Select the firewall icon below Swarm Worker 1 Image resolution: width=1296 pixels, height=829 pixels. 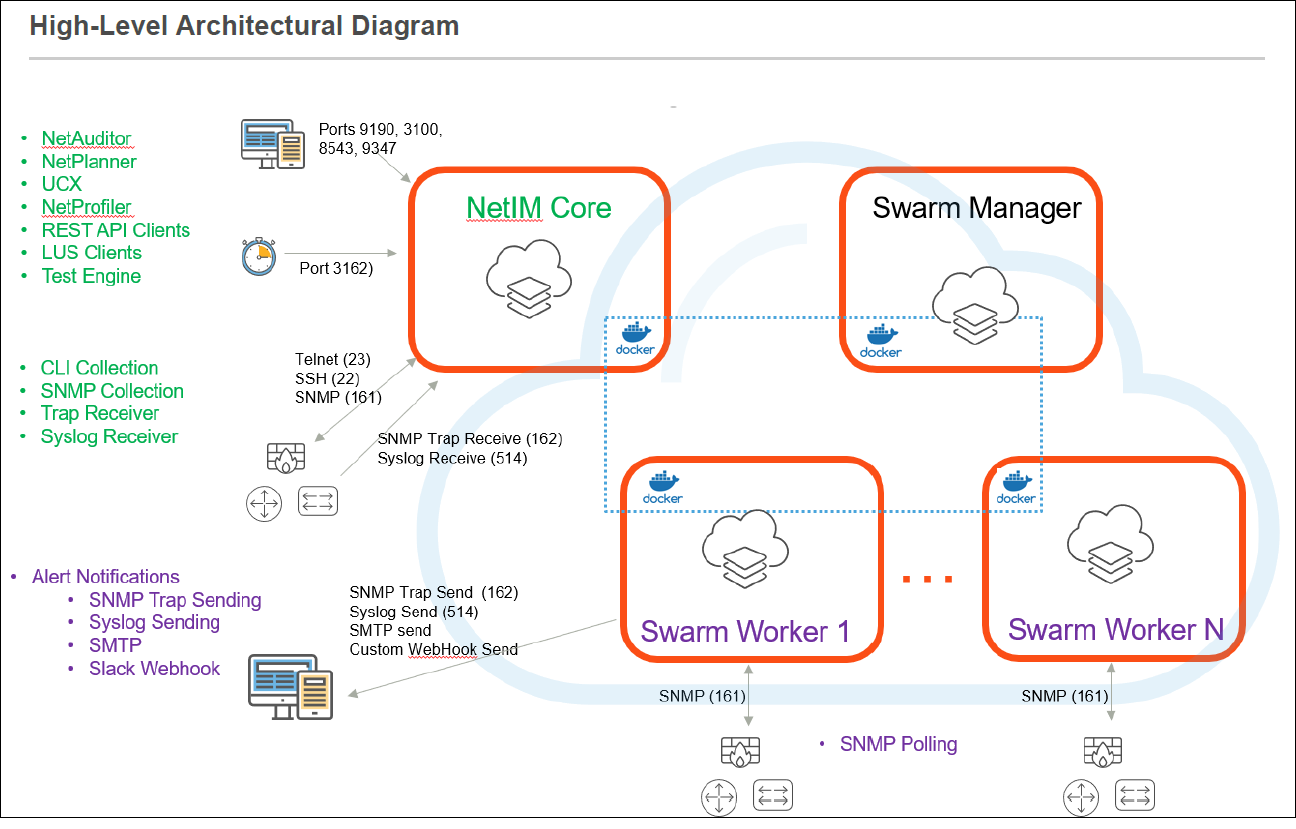coord(740,753)
